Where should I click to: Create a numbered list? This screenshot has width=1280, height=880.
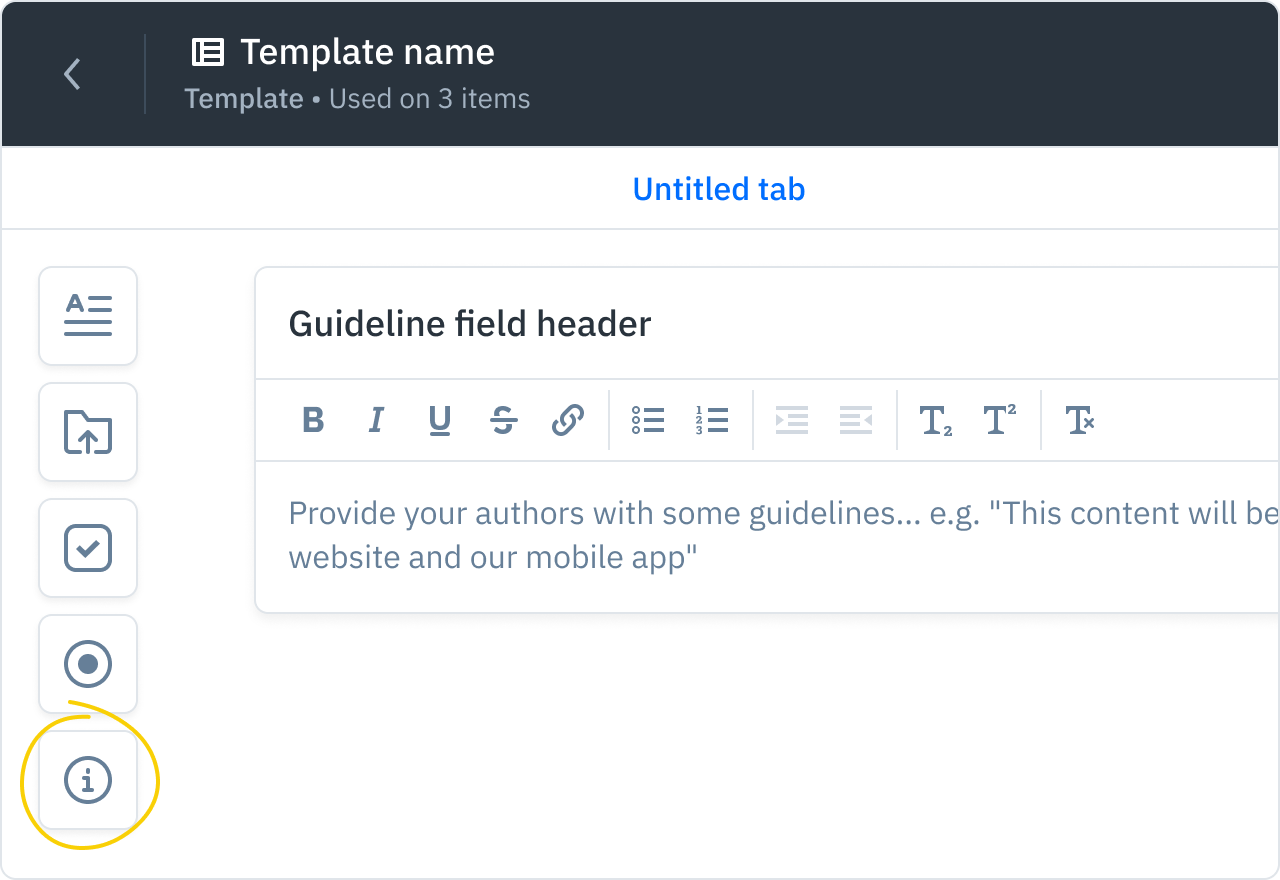tap(713, 420)
